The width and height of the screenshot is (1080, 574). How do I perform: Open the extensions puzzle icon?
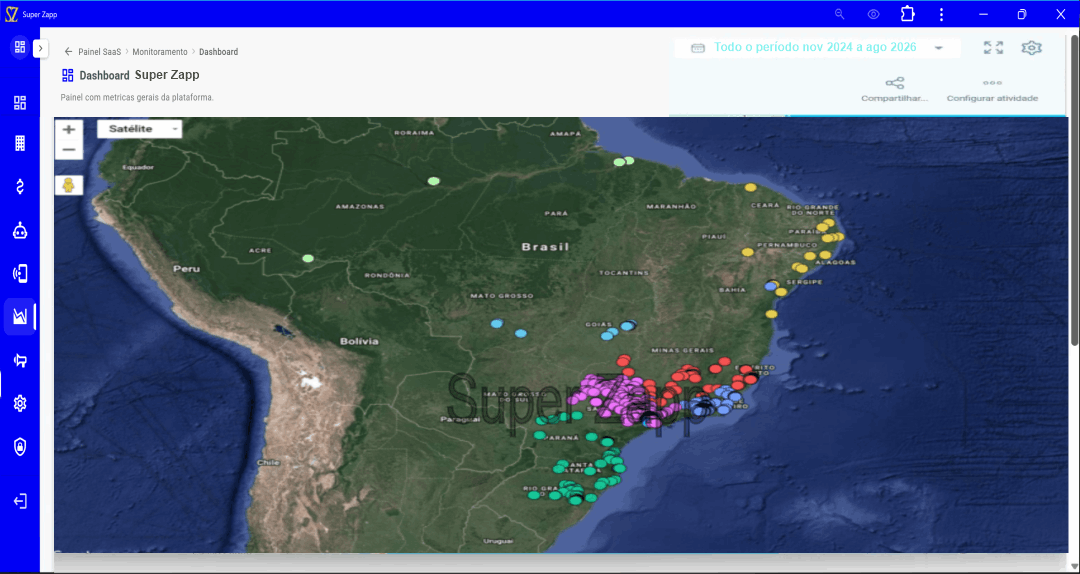pyautogui.click(x=908, y=14)
